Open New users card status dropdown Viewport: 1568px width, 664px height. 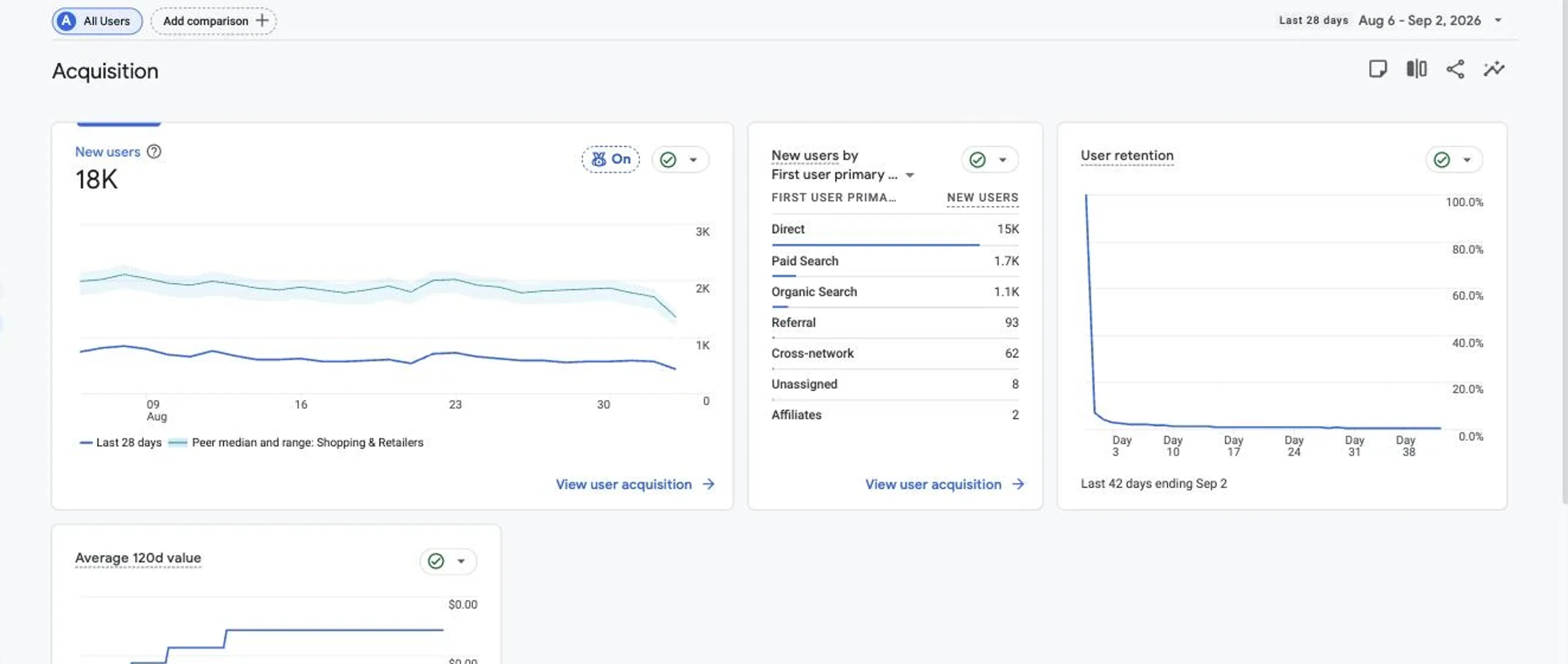coord(680,159)
